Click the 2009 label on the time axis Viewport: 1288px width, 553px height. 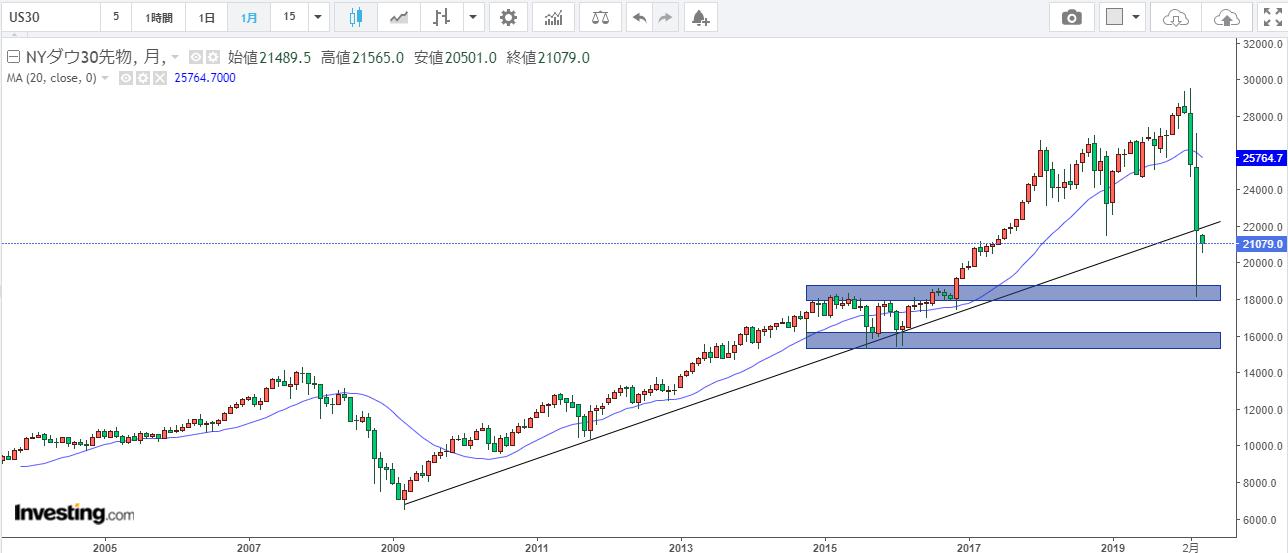coord(392,546)
